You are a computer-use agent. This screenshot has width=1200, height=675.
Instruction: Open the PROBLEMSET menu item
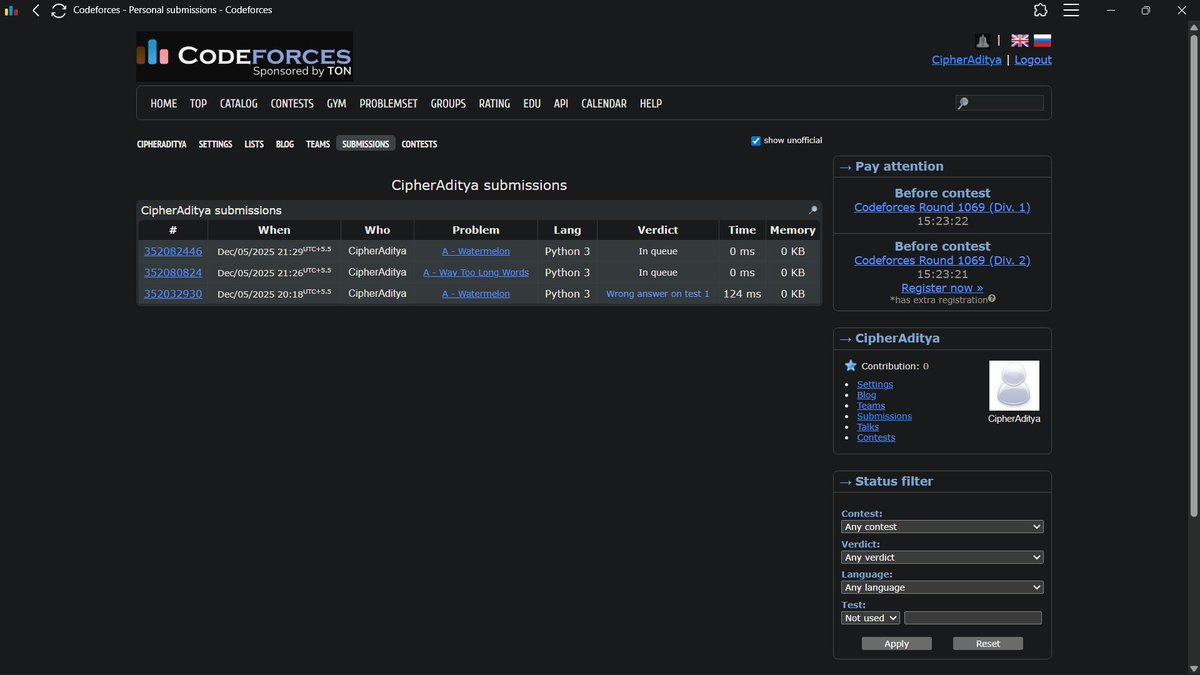[x=389, y=104]
